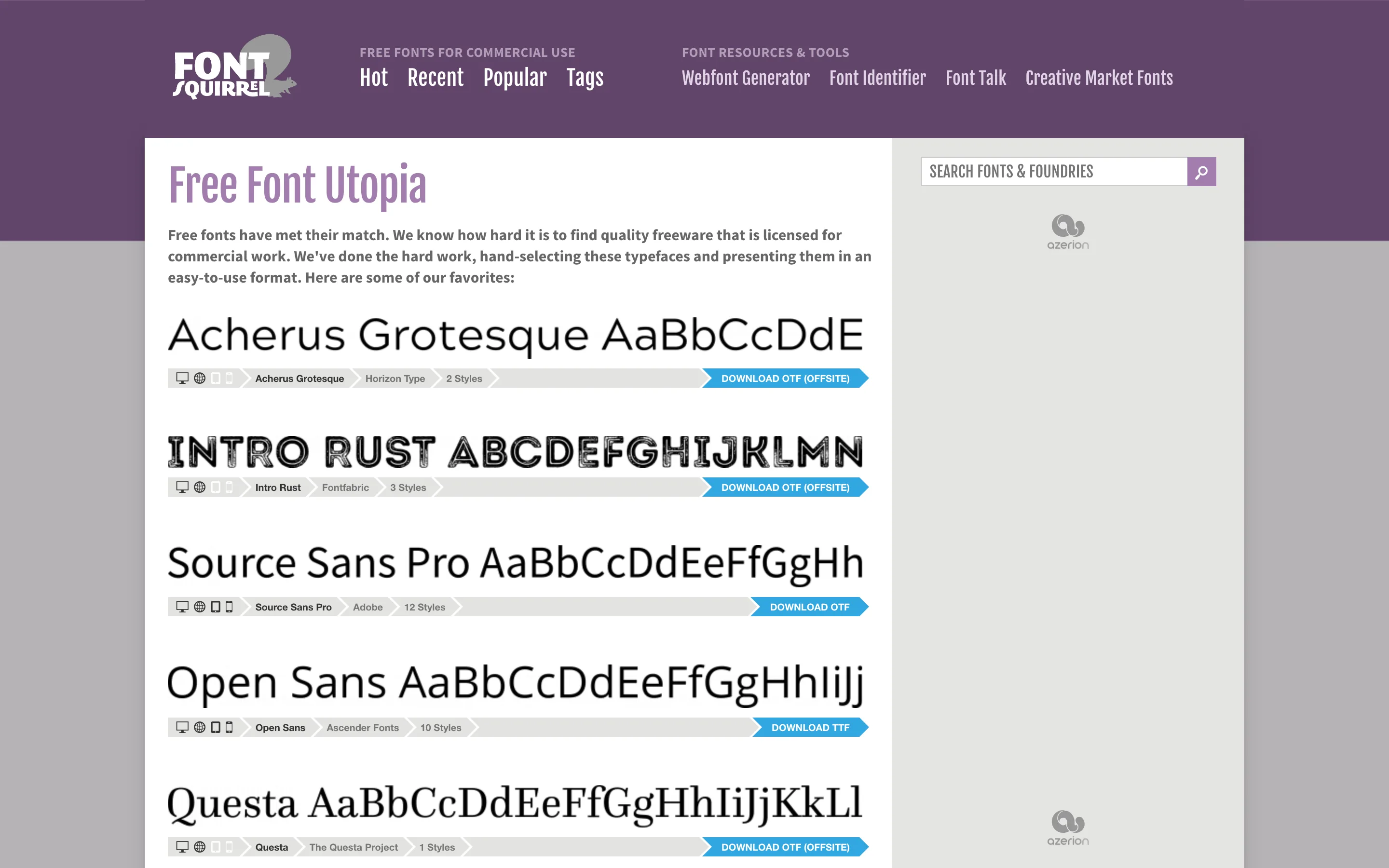Click the desktop icon in the Open Sans row

pos(182,727)
